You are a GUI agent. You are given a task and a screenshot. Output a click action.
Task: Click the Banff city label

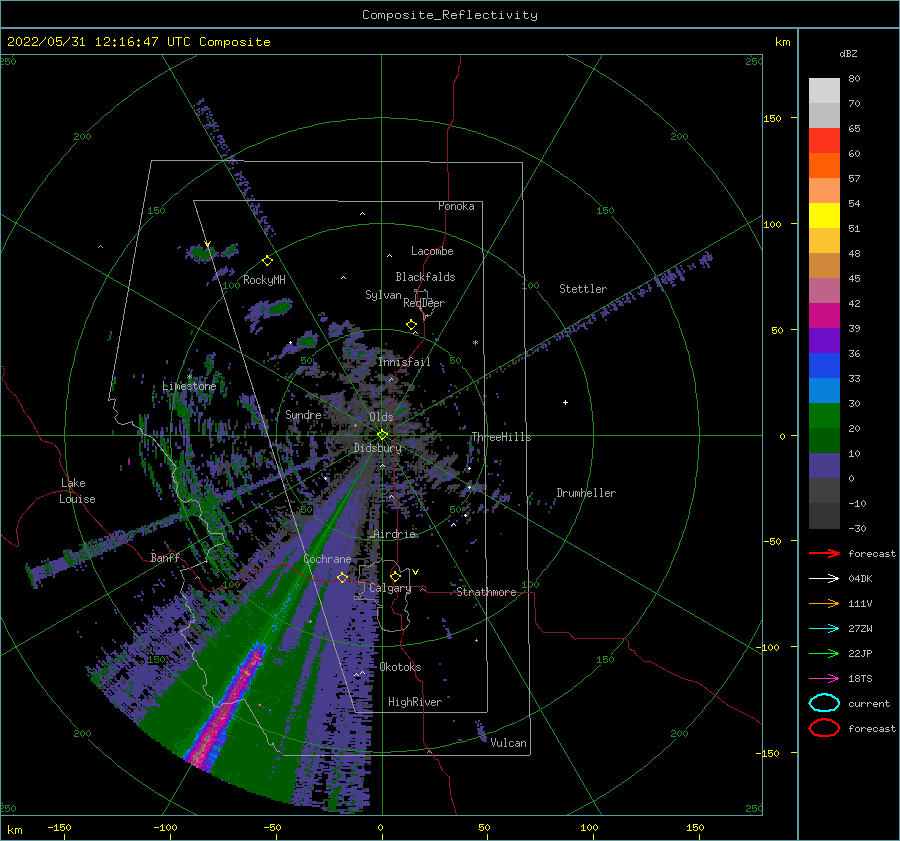click(165, 558)
